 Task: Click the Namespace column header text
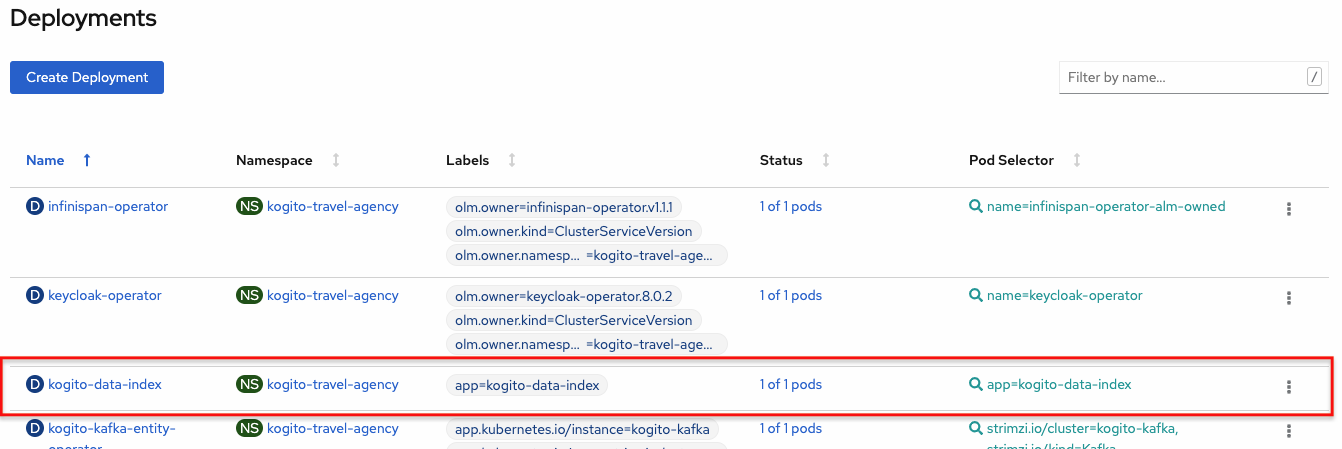[274, 160]
